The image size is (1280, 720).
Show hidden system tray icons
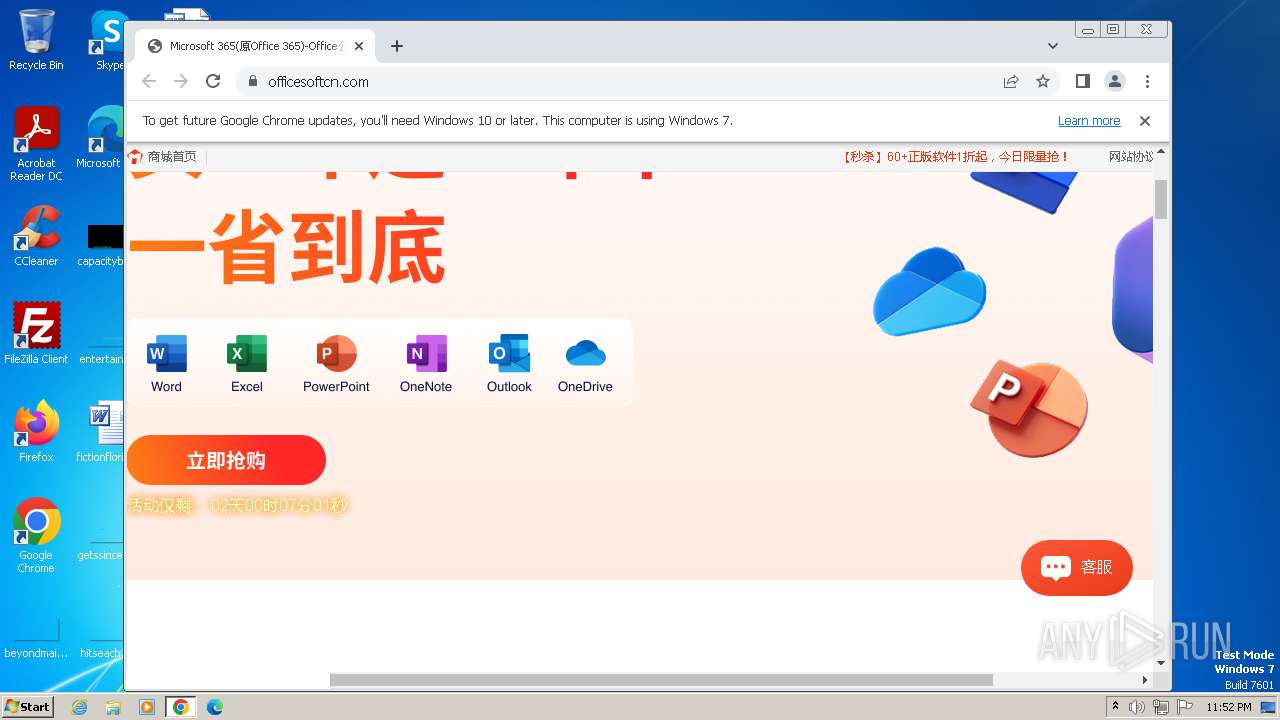coord(1116,707)
